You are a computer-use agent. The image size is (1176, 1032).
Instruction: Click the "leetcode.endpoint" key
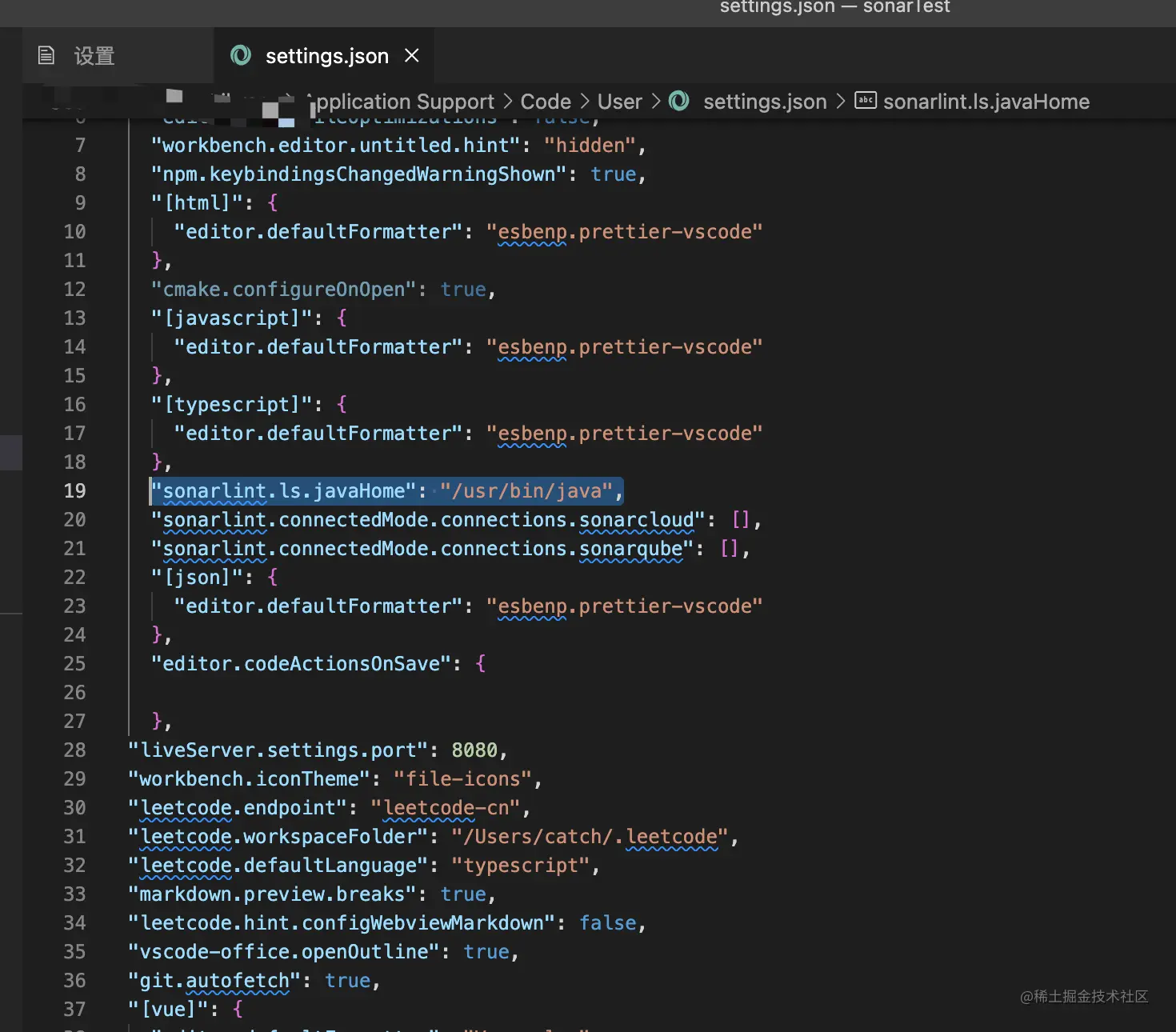coord(238,808)
